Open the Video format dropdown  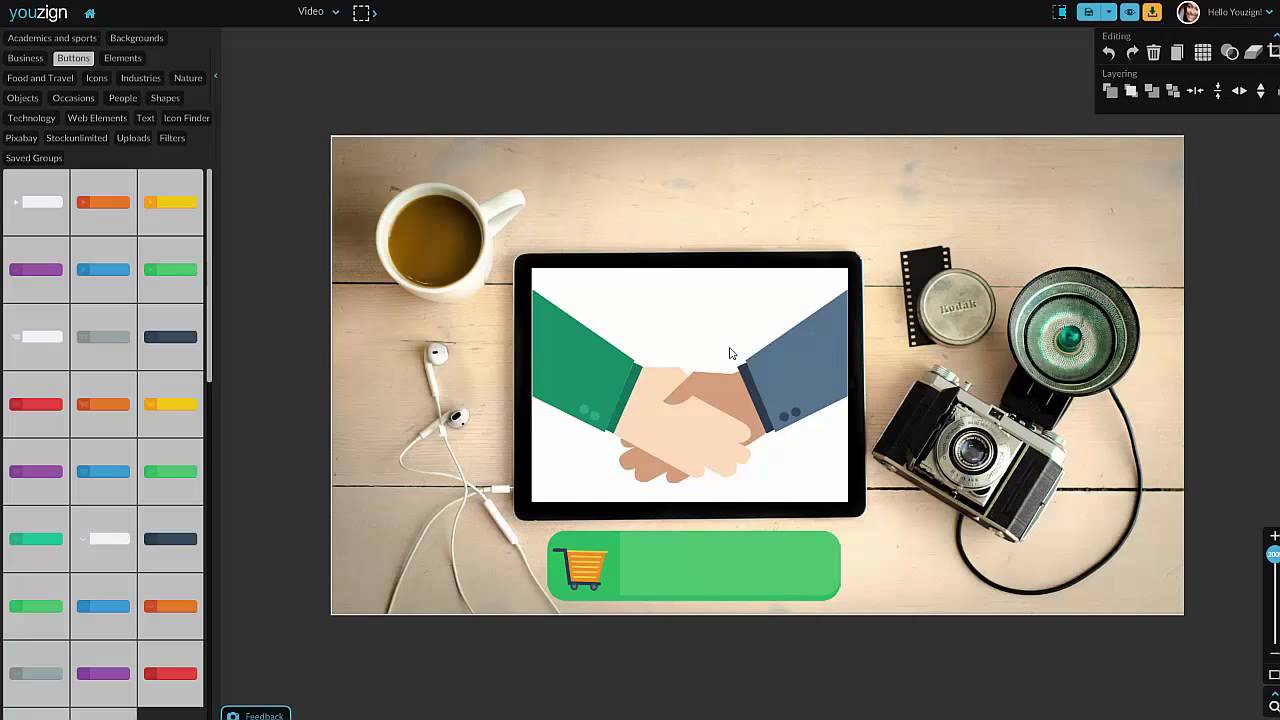pos(318,12)
